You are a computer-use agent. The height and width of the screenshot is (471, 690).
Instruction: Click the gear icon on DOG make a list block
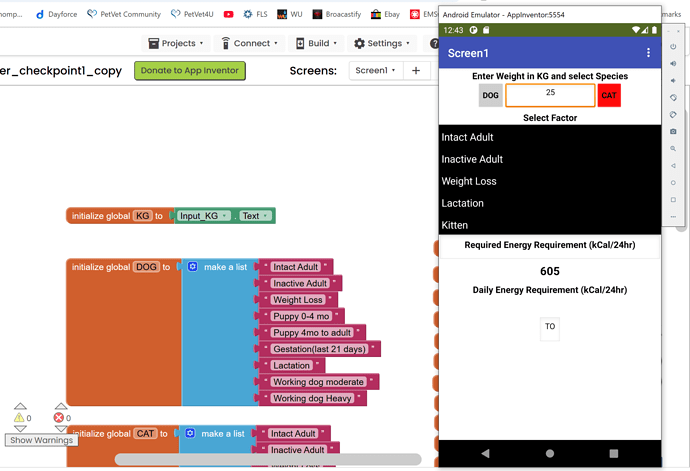coord(192,267)
